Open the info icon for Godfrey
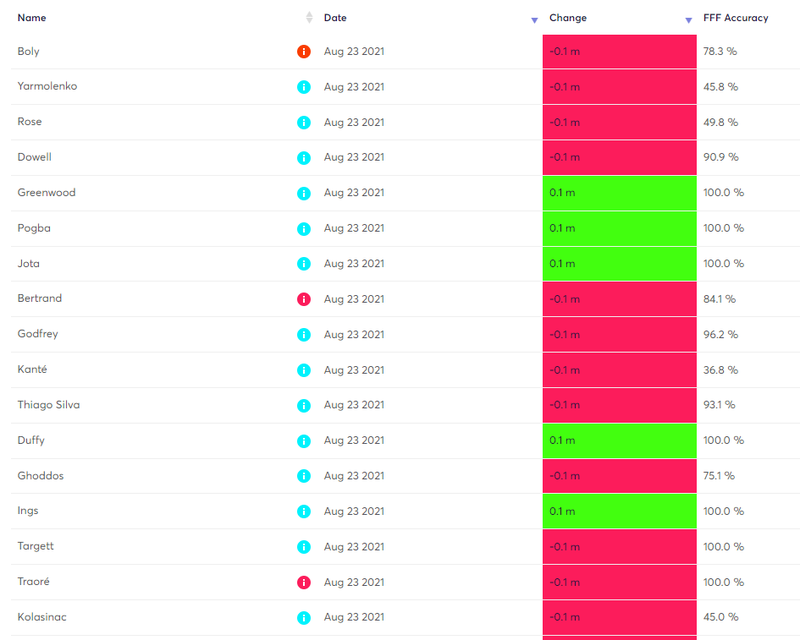Viewport: 800px width, 640px height. (x=304, y=335)
